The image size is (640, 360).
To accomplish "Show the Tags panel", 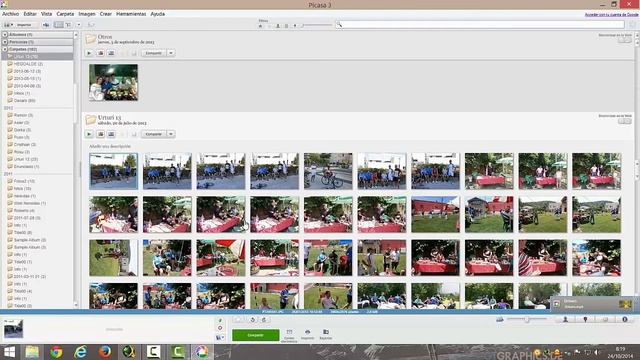I will tap(605, 319).
